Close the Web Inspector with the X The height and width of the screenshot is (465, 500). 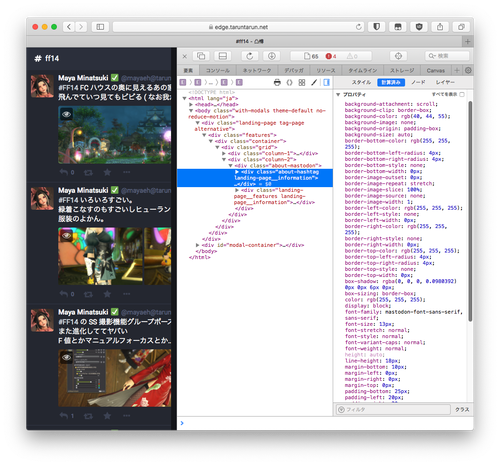click(x=185, y=56)
